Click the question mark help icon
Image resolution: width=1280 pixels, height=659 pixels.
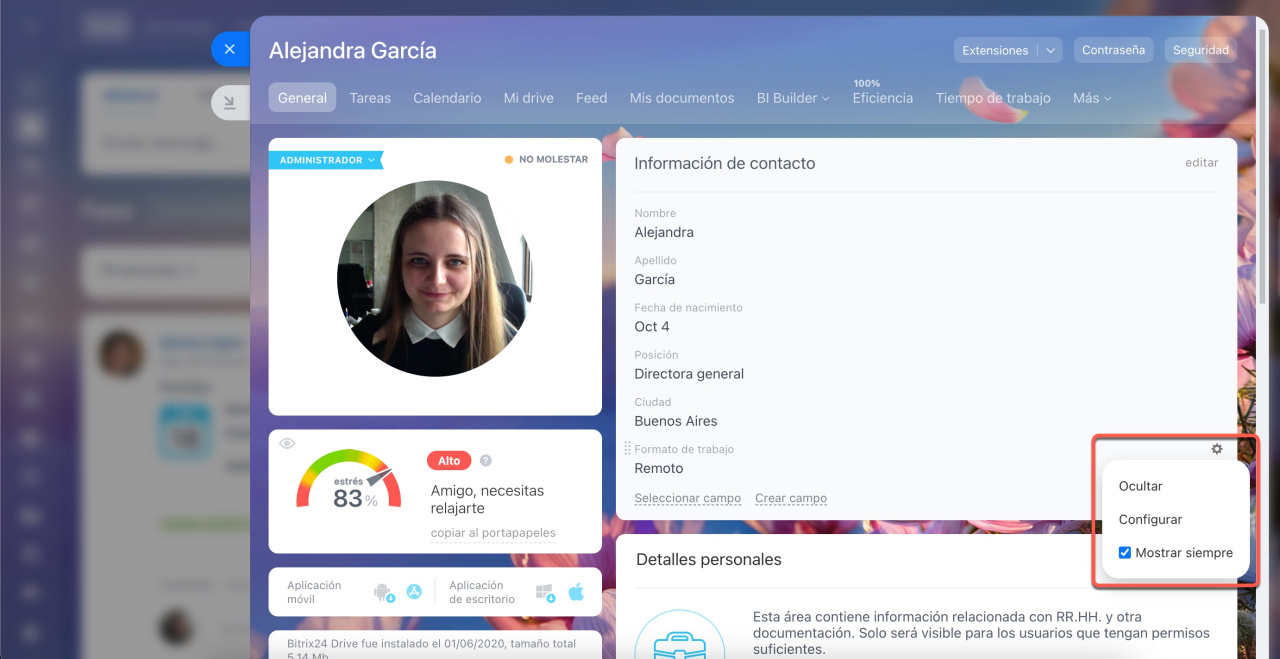point(486,461)
